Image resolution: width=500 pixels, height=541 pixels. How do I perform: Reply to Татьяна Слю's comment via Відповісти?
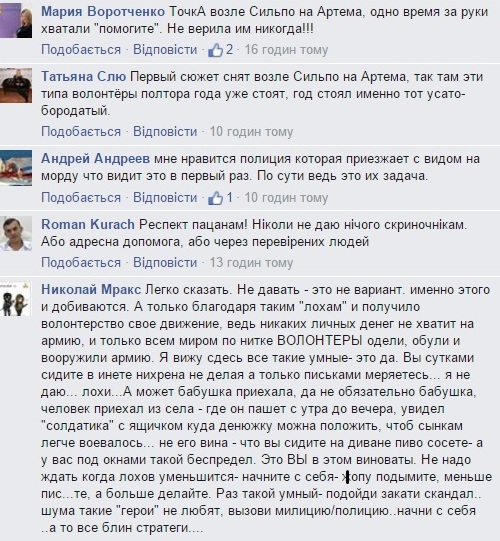click(x=165, y=132)
